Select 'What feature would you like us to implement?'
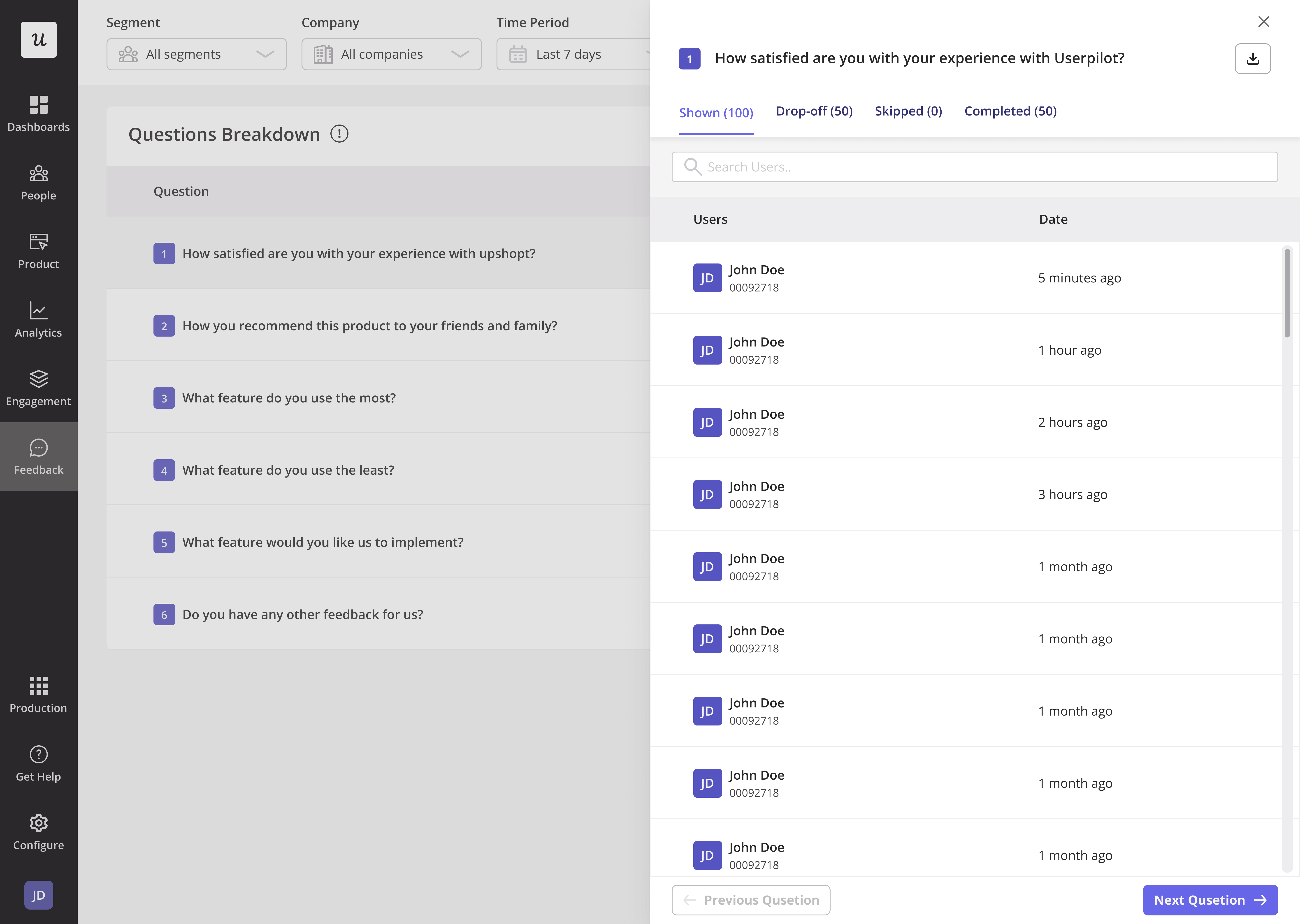Screen dimensions: 1300x924 (x=323, y=542)
